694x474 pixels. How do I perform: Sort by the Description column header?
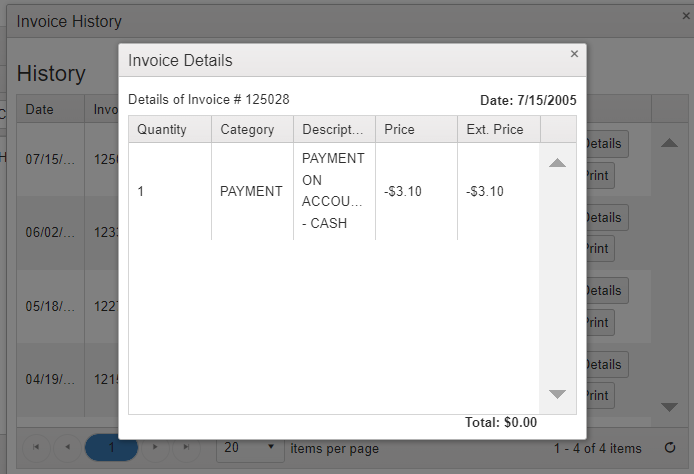(333, 130)
